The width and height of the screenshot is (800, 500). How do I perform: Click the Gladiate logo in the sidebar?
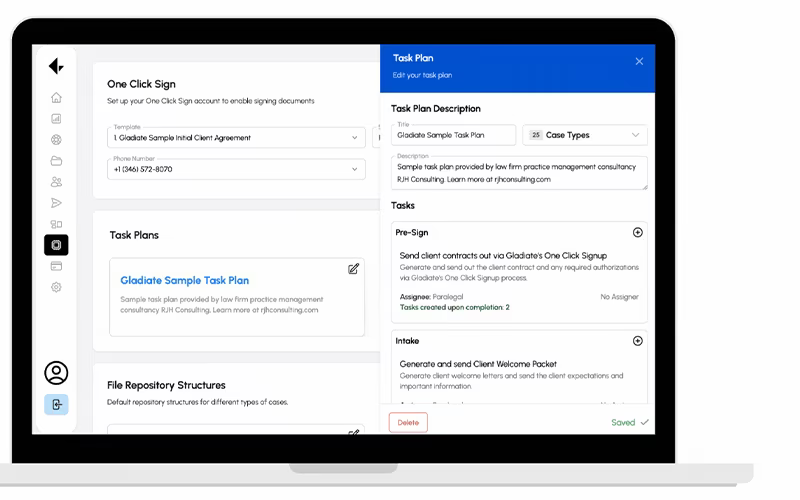tap(56, 66)
